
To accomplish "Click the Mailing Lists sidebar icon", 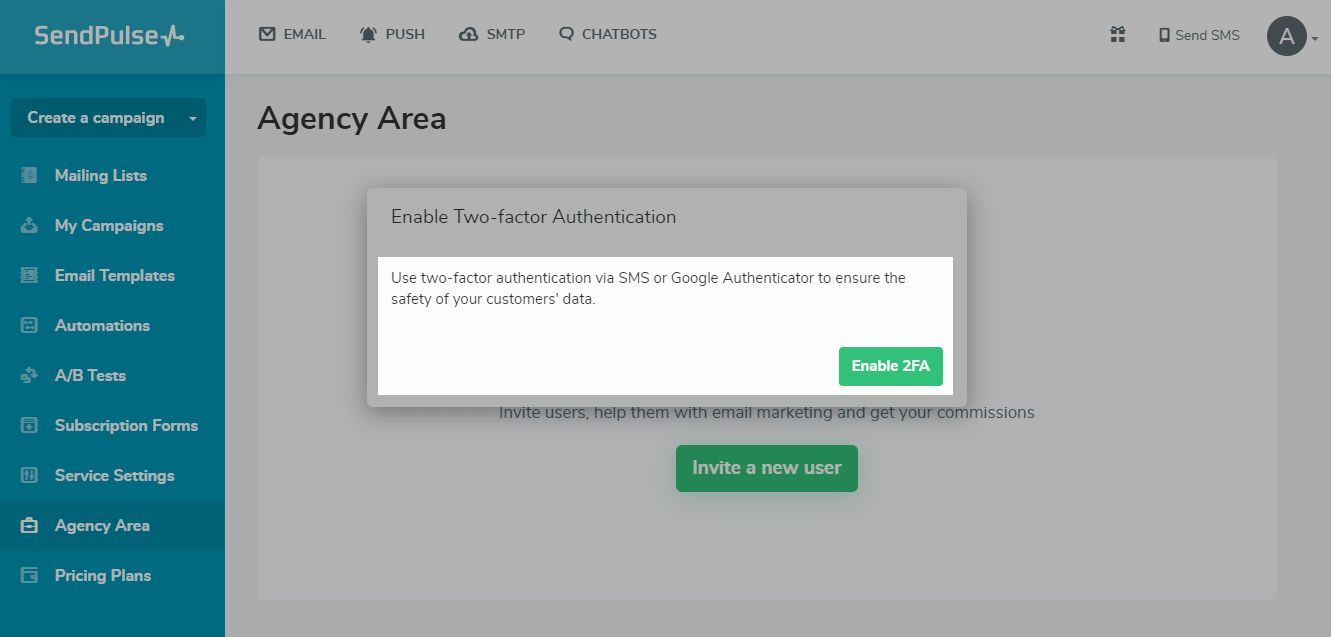I will point(29,176).
